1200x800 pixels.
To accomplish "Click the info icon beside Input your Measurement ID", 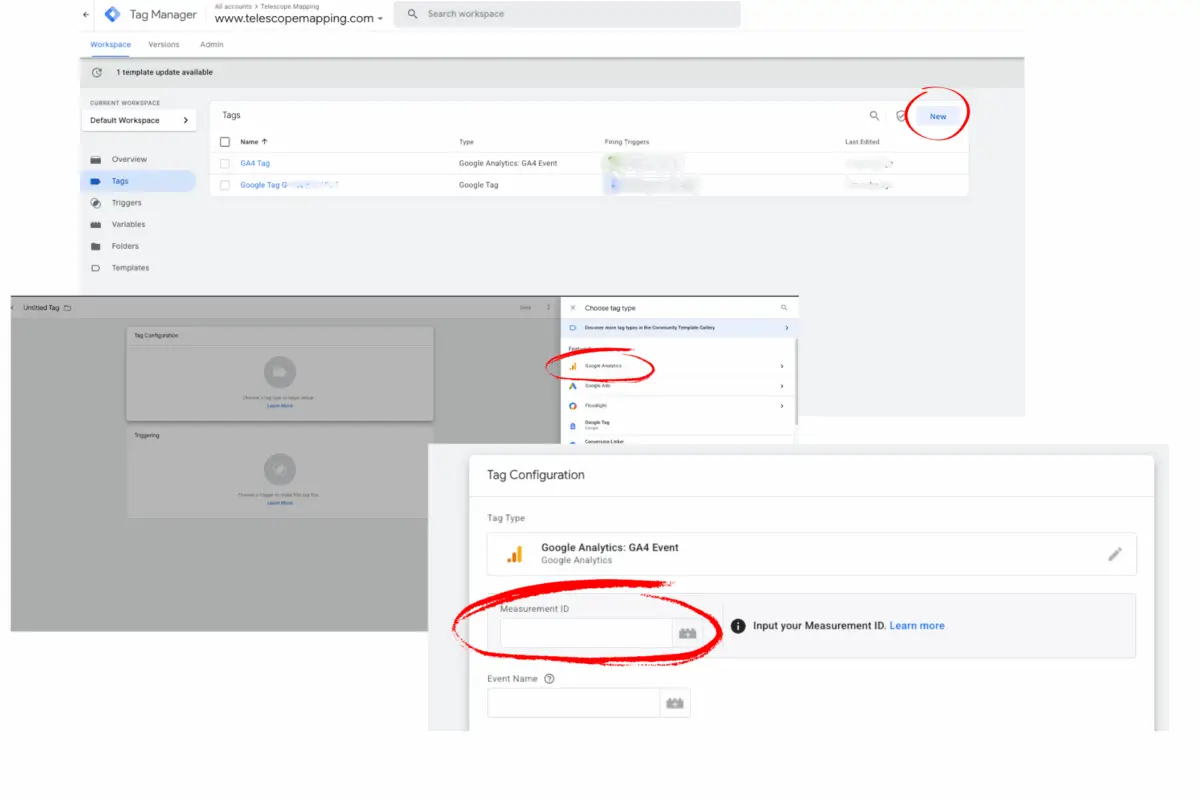I will [738, 626].
